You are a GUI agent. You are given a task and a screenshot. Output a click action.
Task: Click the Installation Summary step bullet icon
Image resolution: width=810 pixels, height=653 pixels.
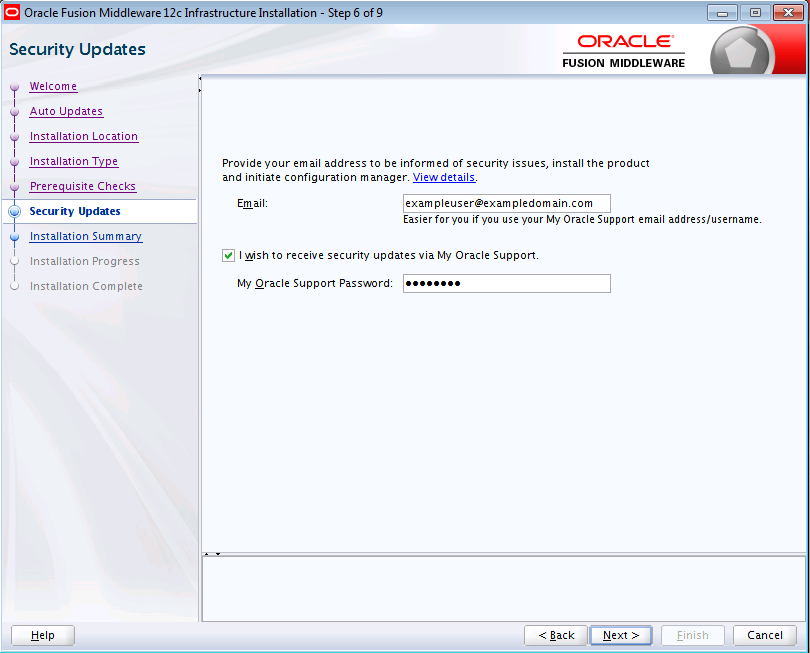14,237
